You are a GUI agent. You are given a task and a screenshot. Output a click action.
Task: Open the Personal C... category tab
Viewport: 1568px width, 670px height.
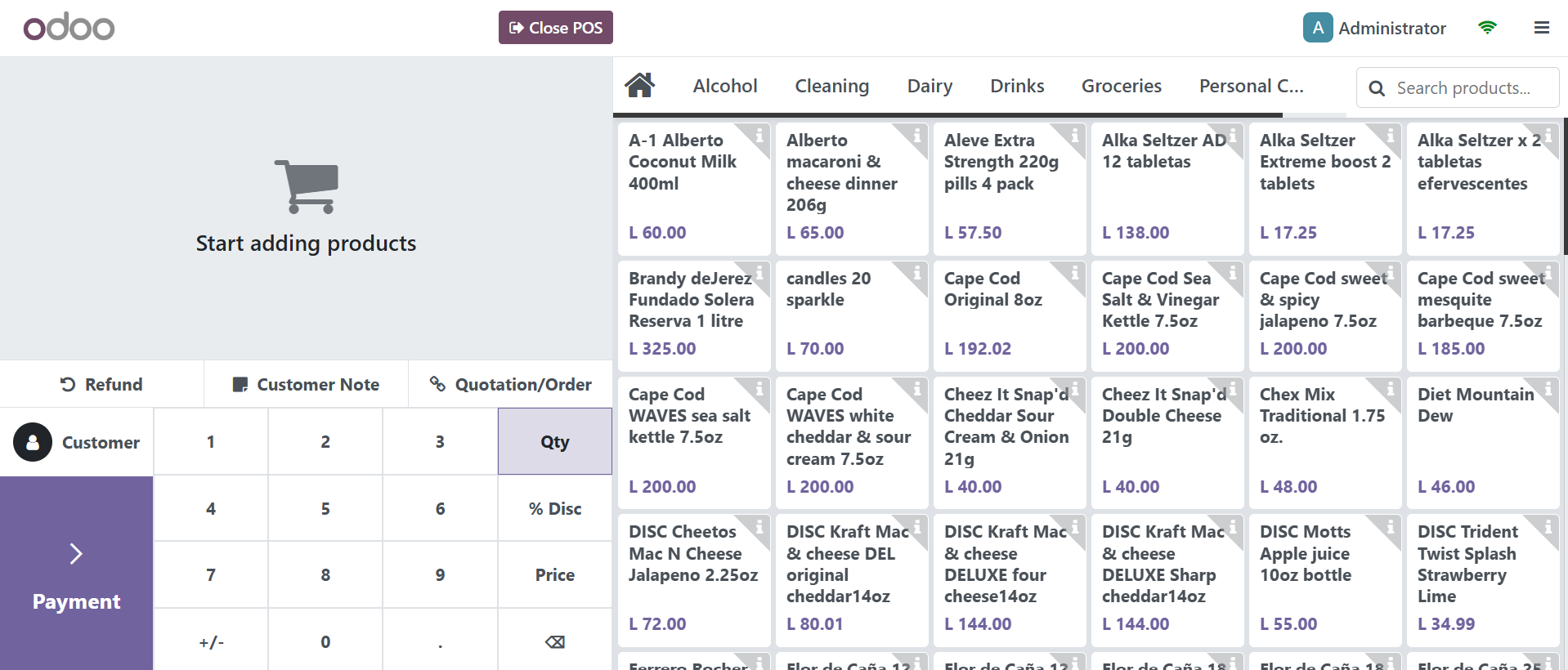(1251, 86)
